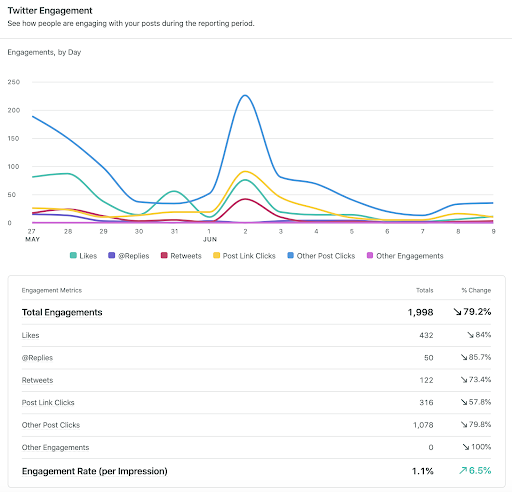Click the green up arrow beside 6.5%
512x492 pixels.
click(x=463, y=471)
